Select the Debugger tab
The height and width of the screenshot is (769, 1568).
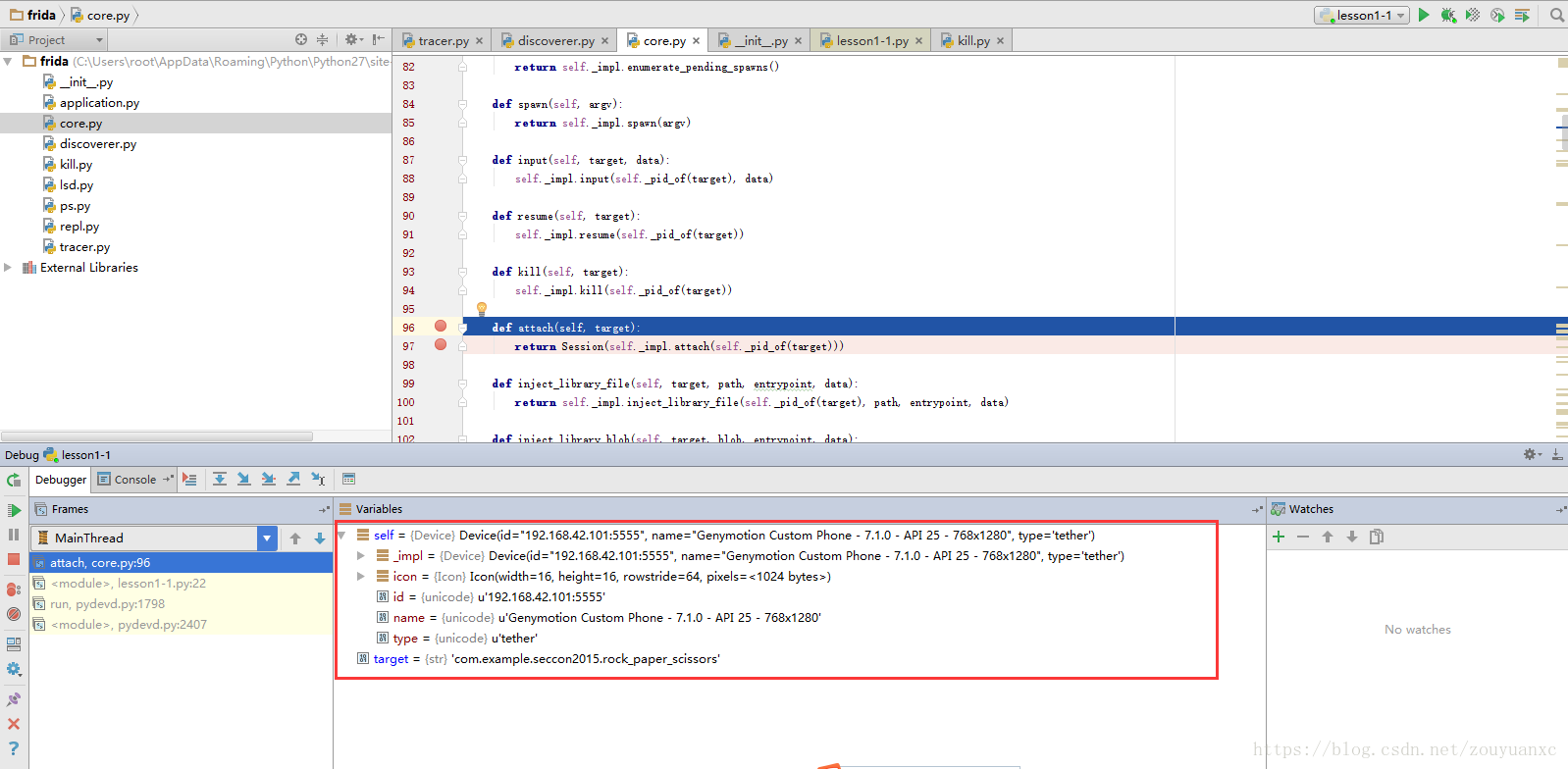pyautogui.click(x=60, y=480)
